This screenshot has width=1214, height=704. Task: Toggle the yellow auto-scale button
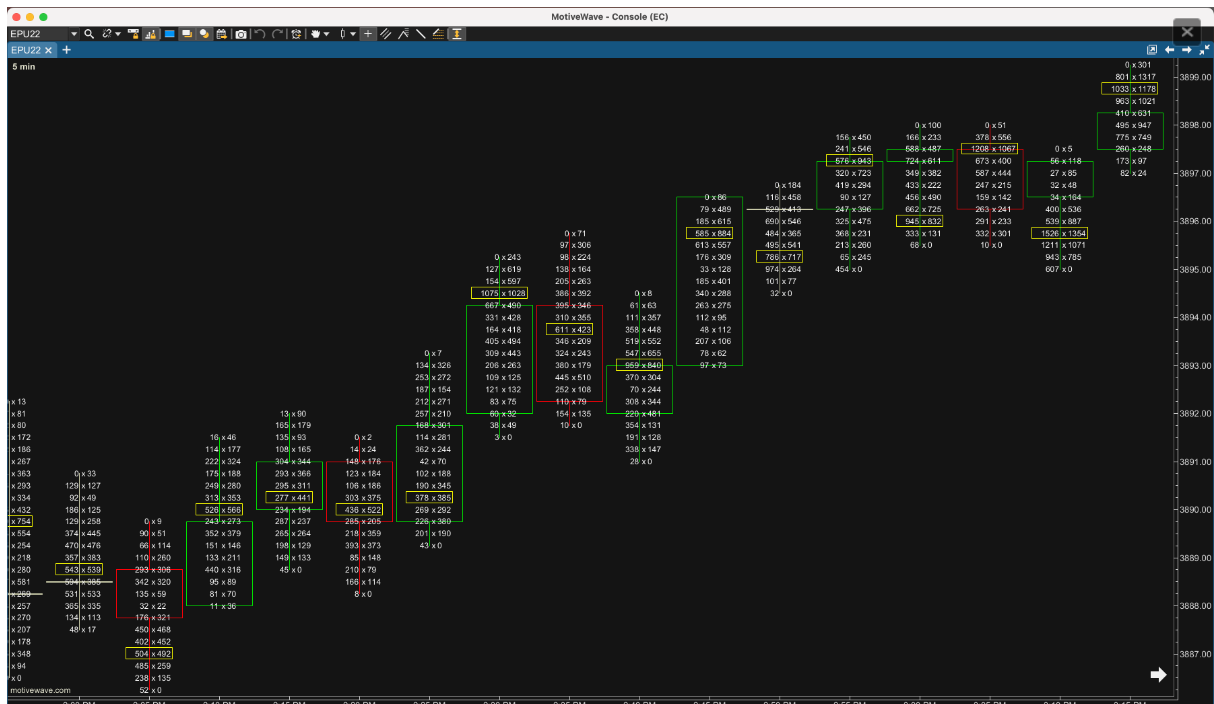(x=457, y=34)
